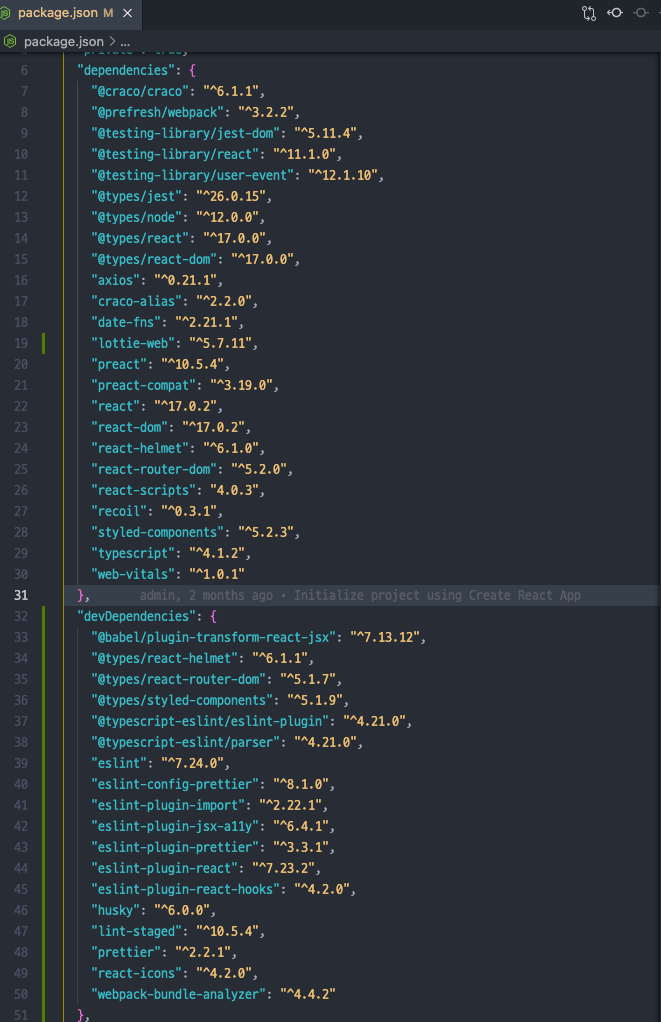Click the version value "^4.4.2"
This screenshot has width=661, height=1022.
pos(308,994)
